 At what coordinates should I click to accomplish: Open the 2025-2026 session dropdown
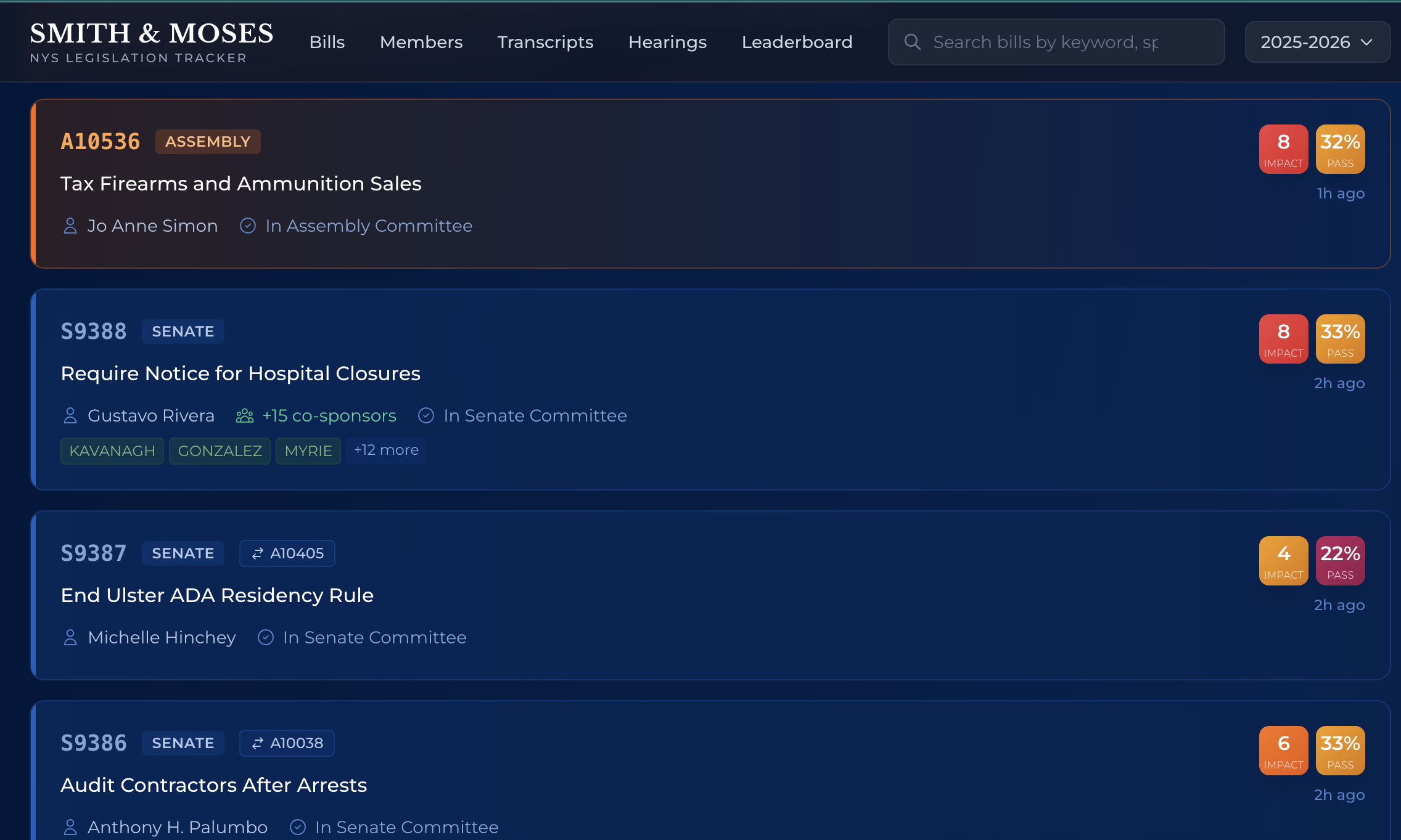pos(1317,42)
